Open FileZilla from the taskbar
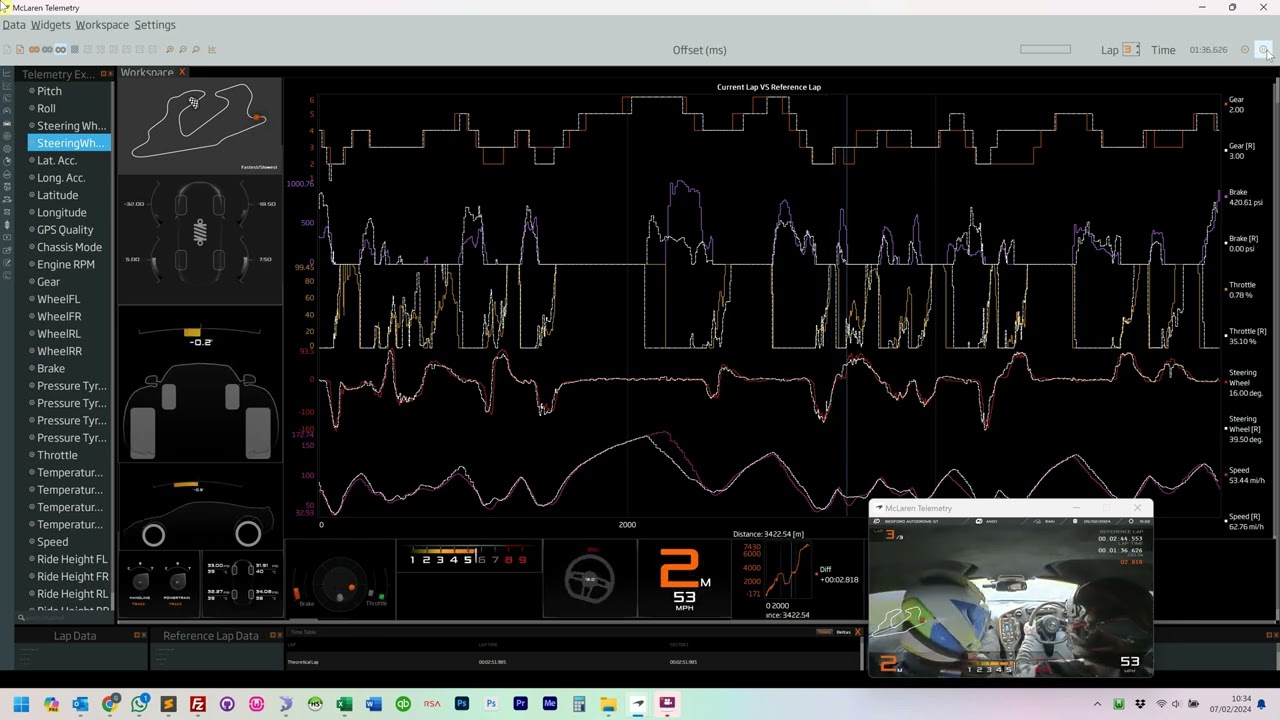This screenshot has width=1280, height=720. (198, 704)
